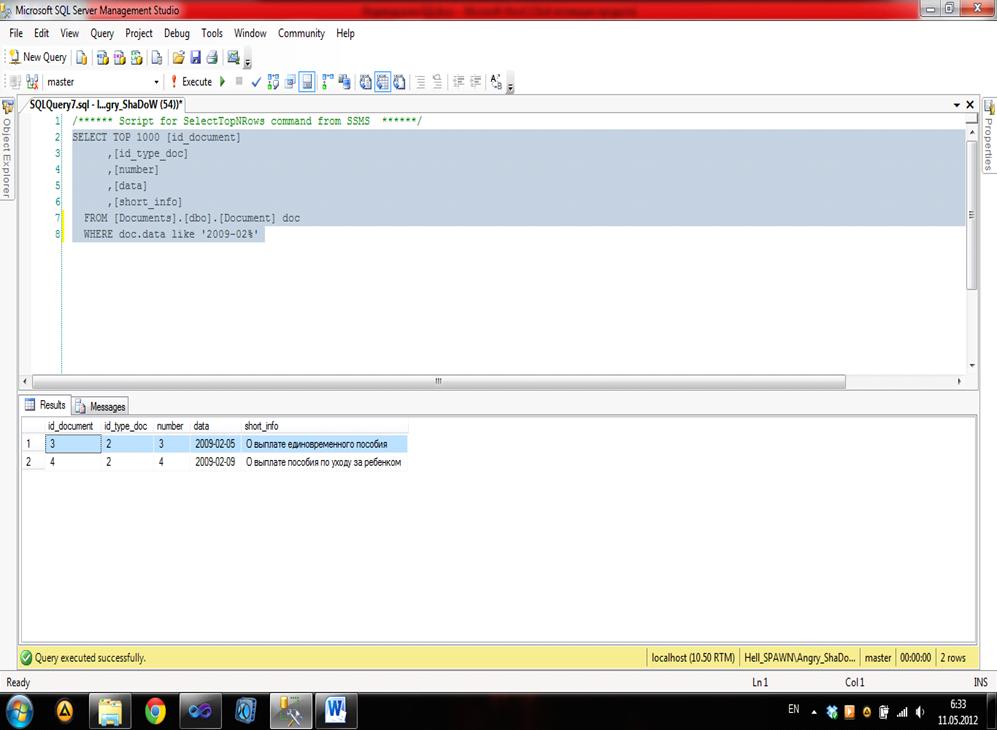Viewport: 997px width, 730px height.
Task: Open the master database dropdown
Action: (156, 82)
